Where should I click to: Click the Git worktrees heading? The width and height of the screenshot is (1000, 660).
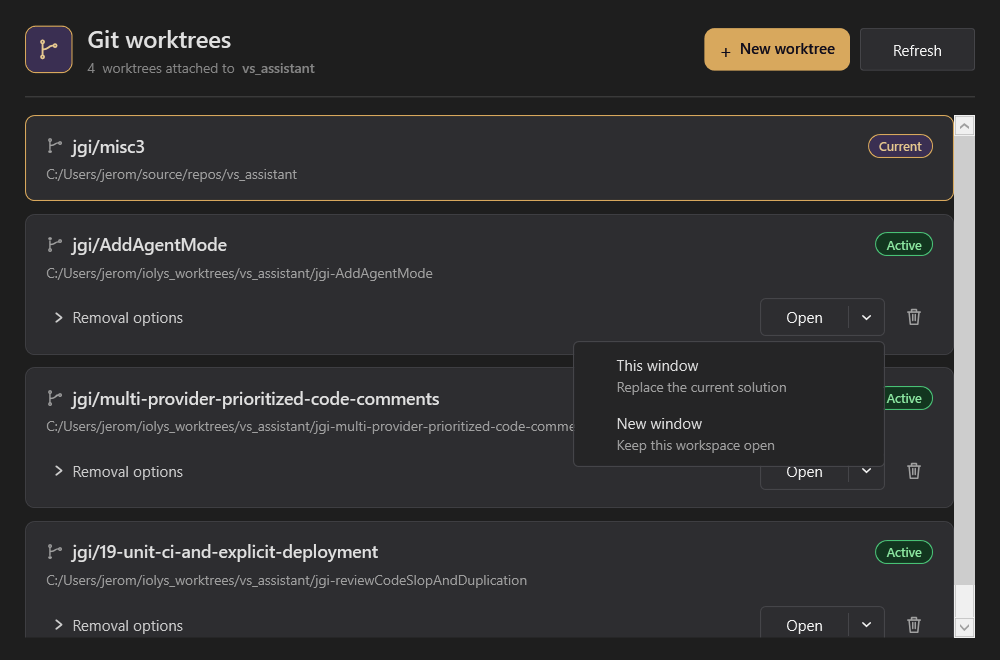coord(159,40)
